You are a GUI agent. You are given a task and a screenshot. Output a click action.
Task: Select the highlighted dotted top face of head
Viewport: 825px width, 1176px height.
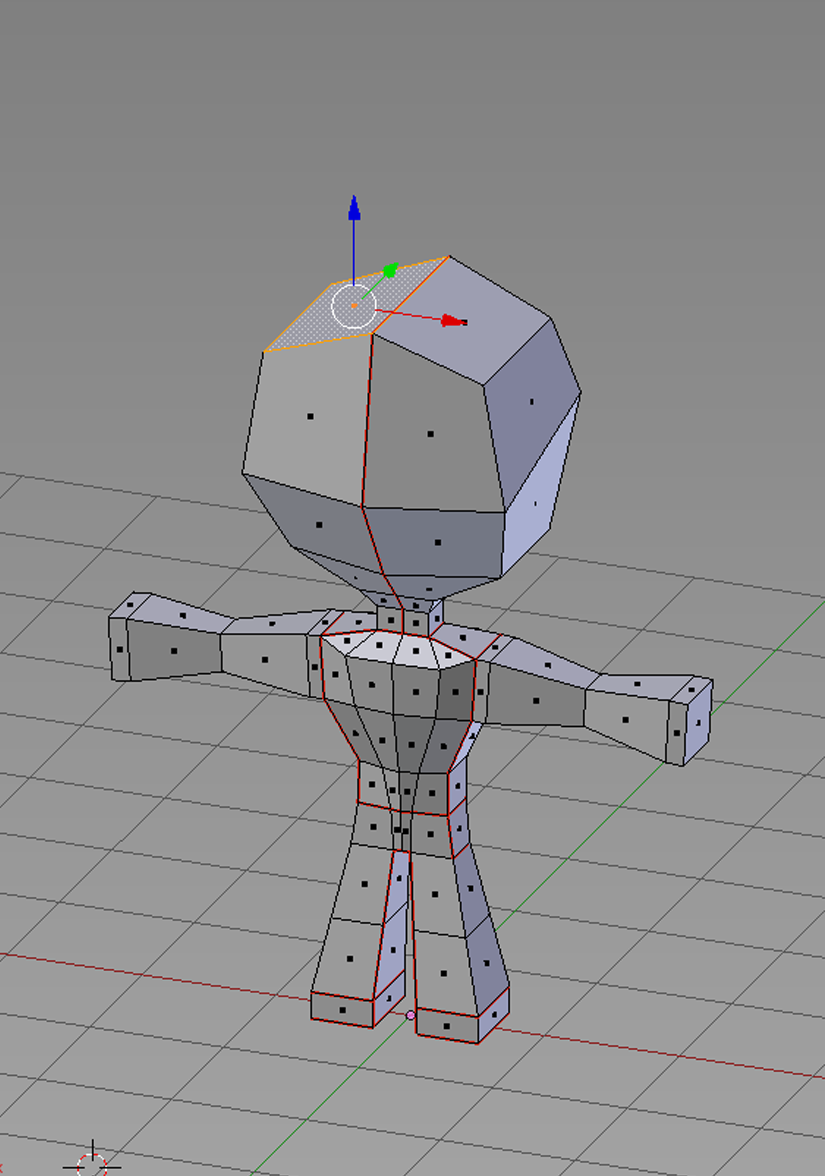310,320
